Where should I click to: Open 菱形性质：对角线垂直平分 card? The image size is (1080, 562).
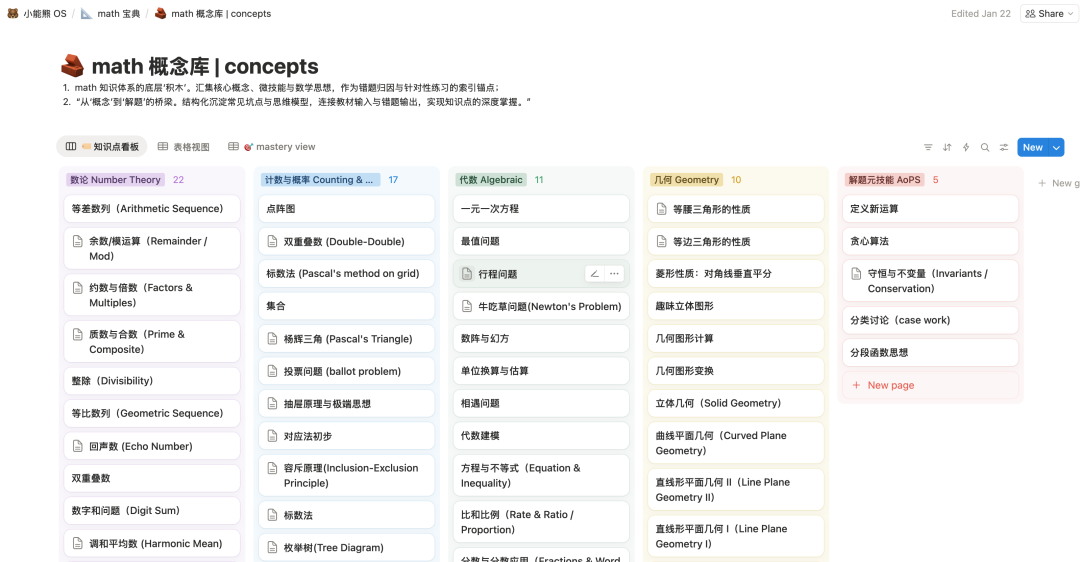click(x=736, y=273)
